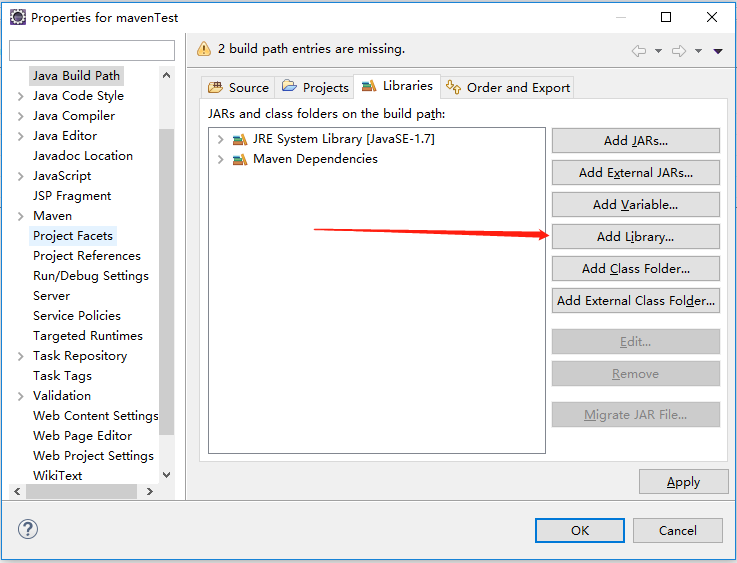Switch to the Source tab
The image size is (737, 563).
(239, 87)
